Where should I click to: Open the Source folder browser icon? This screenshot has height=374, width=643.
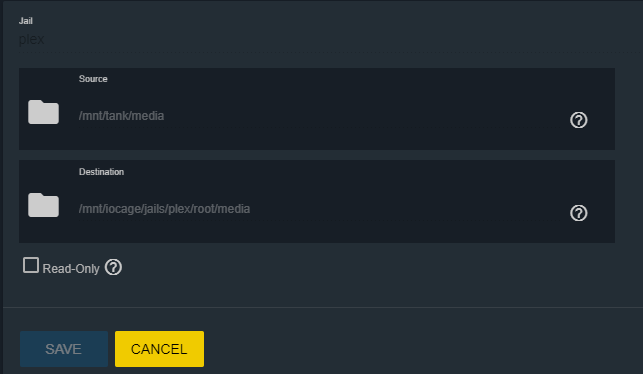[43, 112]
